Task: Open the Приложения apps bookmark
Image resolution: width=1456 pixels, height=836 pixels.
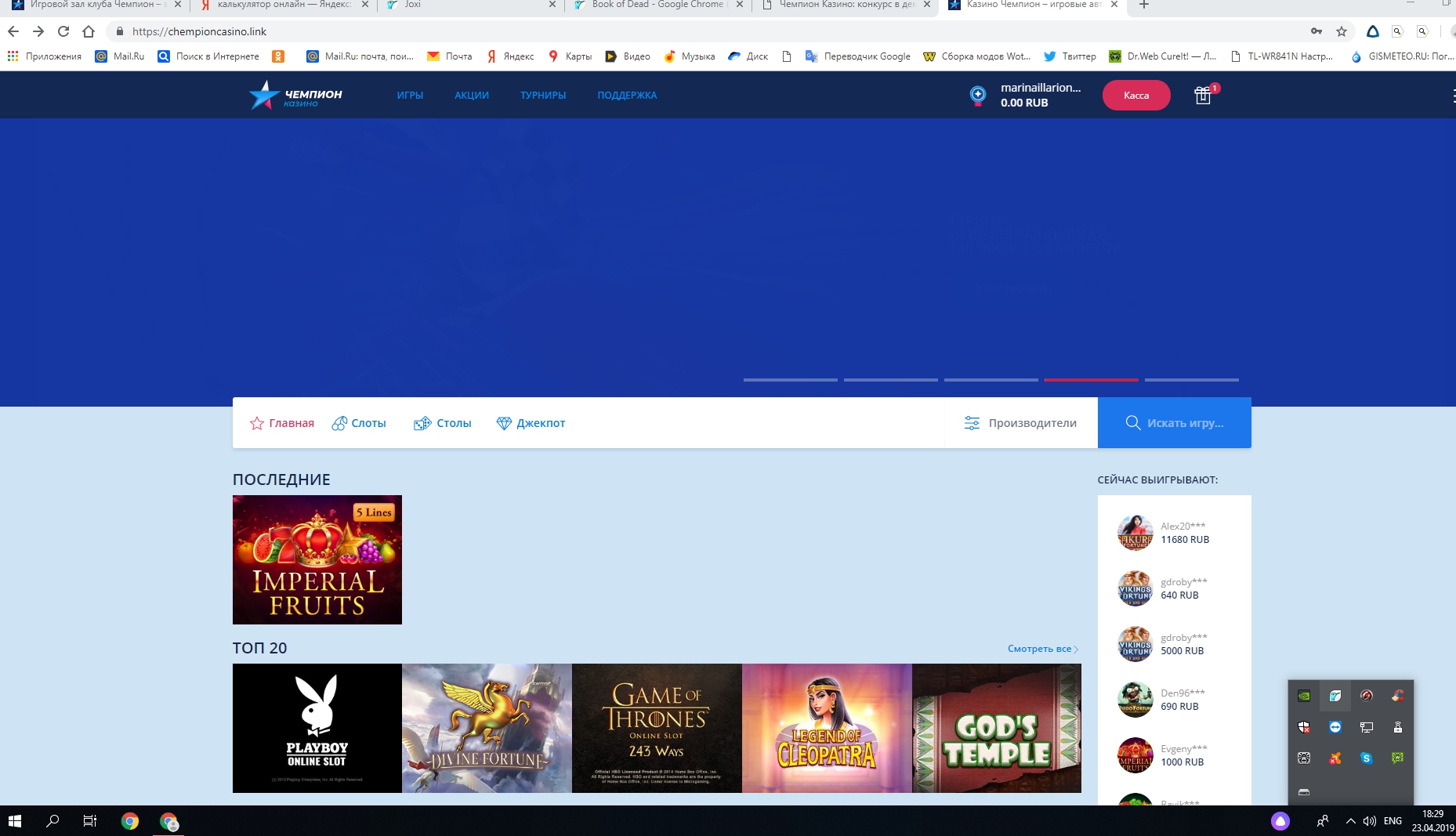Action: pyautogui.click(x=44, y=56)
